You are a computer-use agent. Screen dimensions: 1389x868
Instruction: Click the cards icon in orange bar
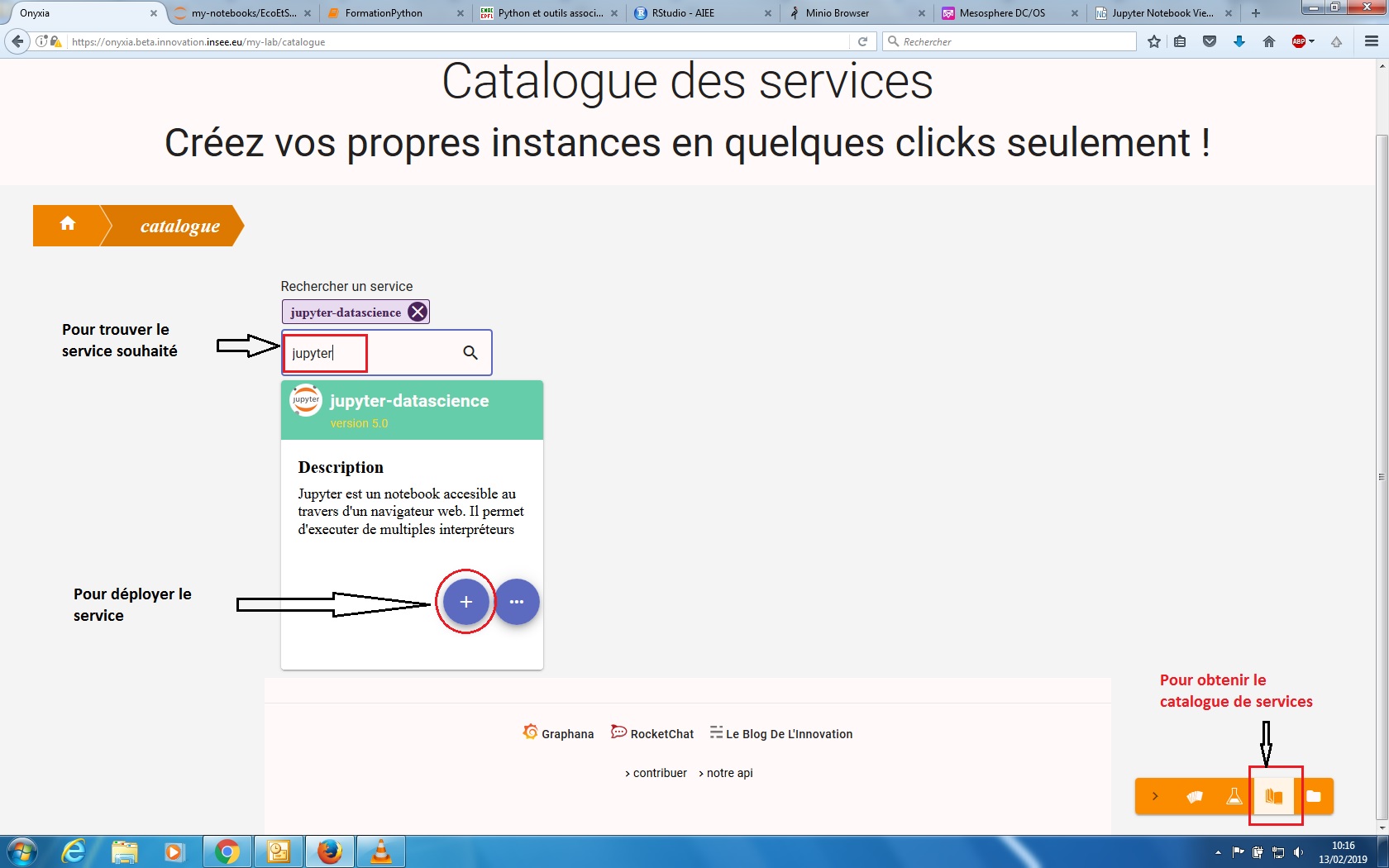coord(1195,796)
